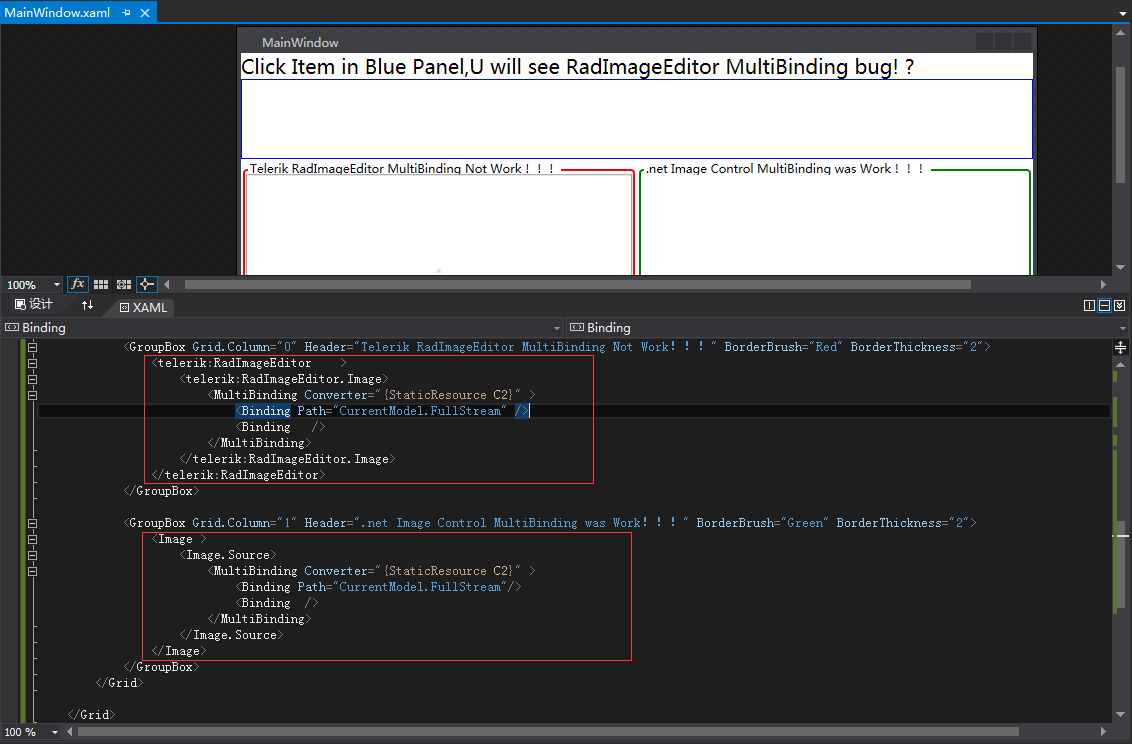Collapse the first MultiBinding outlining region
The width and height of the screenshot is (1132, 744).
pyautogui.click(x=32, y=395)
